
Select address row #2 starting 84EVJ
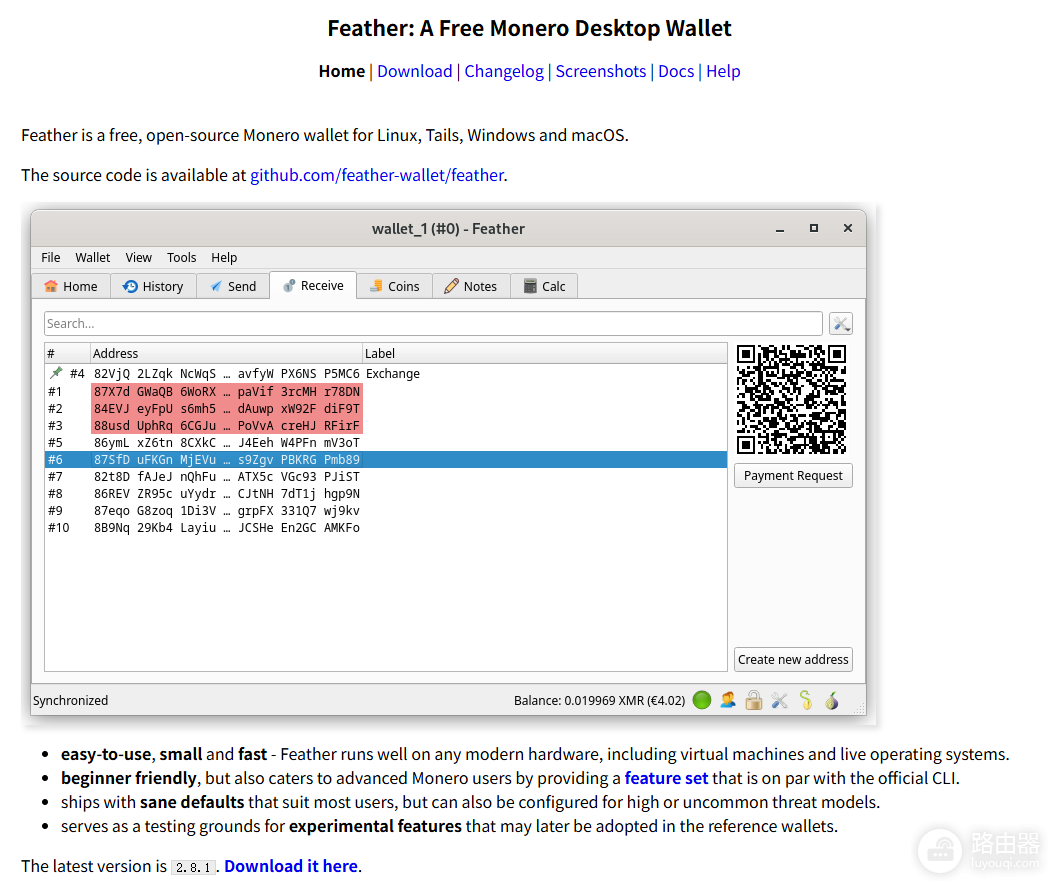385,408
